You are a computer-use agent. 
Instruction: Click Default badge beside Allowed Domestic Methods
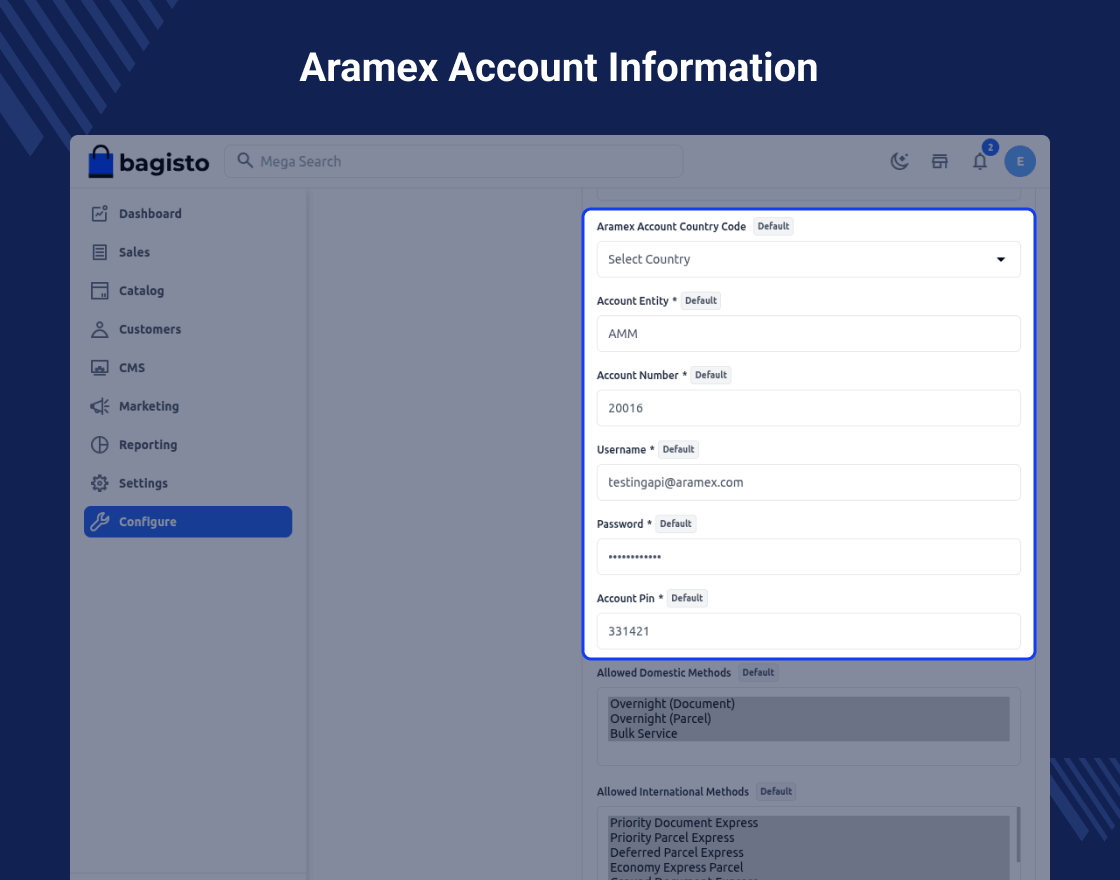coord(759,672)
